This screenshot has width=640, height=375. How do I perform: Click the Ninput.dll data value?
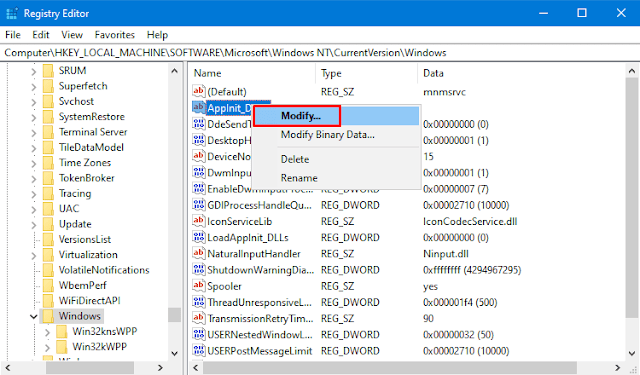click(x=446, y=253)
